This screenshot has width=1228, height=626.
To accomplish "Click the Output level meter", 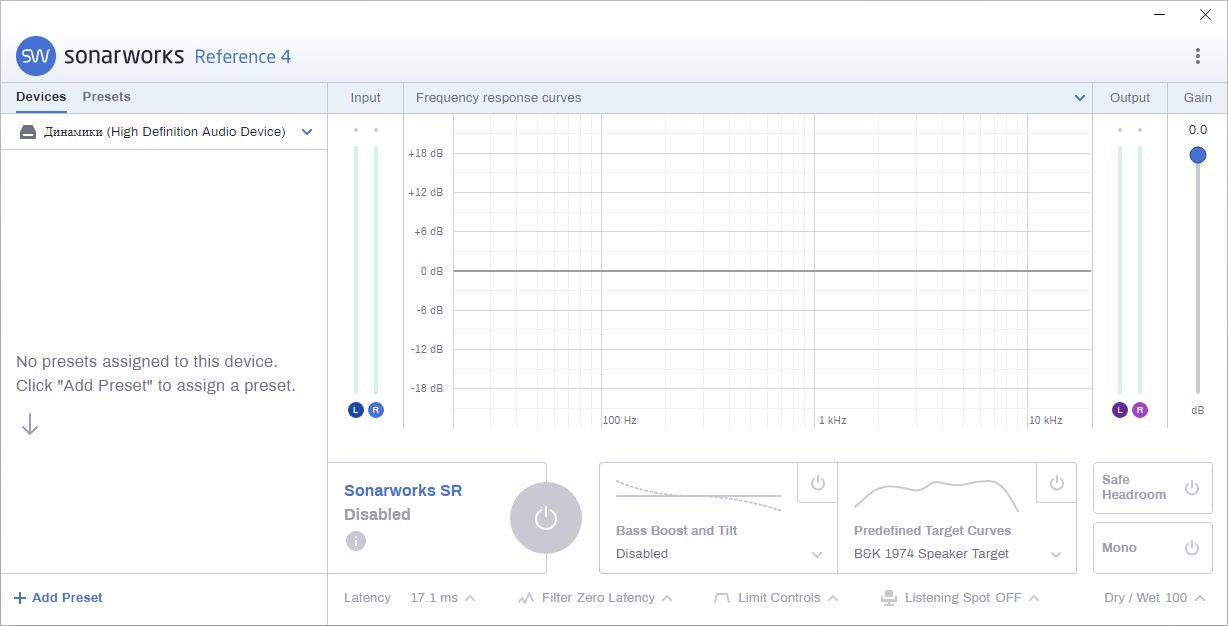I will [x=1130, y=269].
